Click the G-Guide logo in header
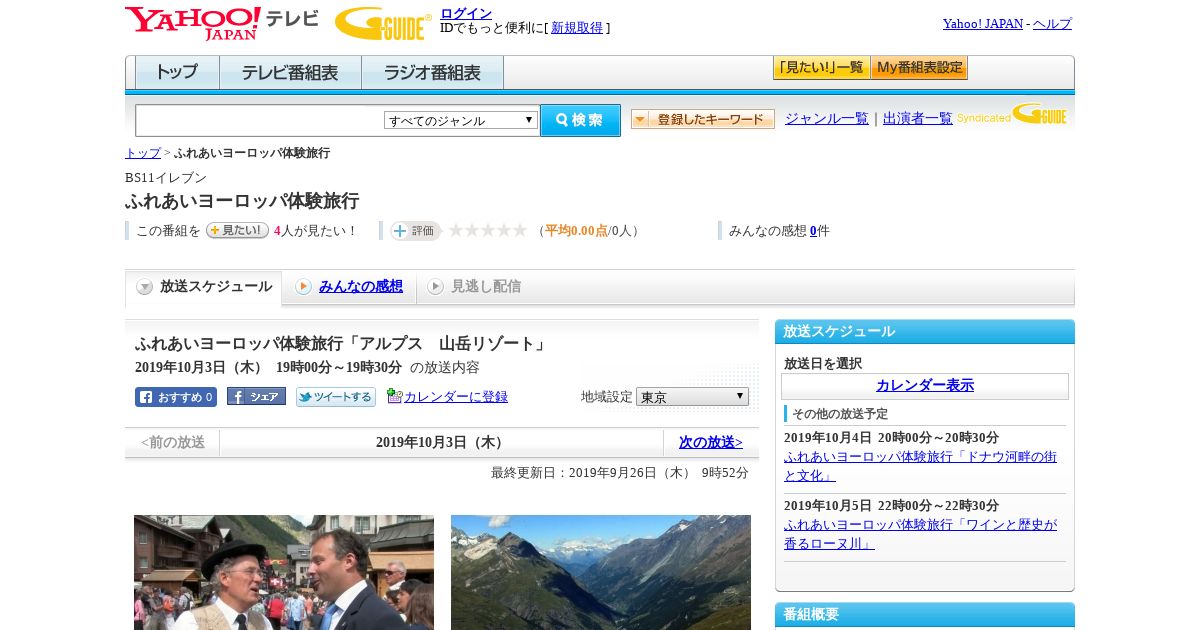The height and width of the screenshot is (630, 1200). pyautogui.click(x=383, y=24)
